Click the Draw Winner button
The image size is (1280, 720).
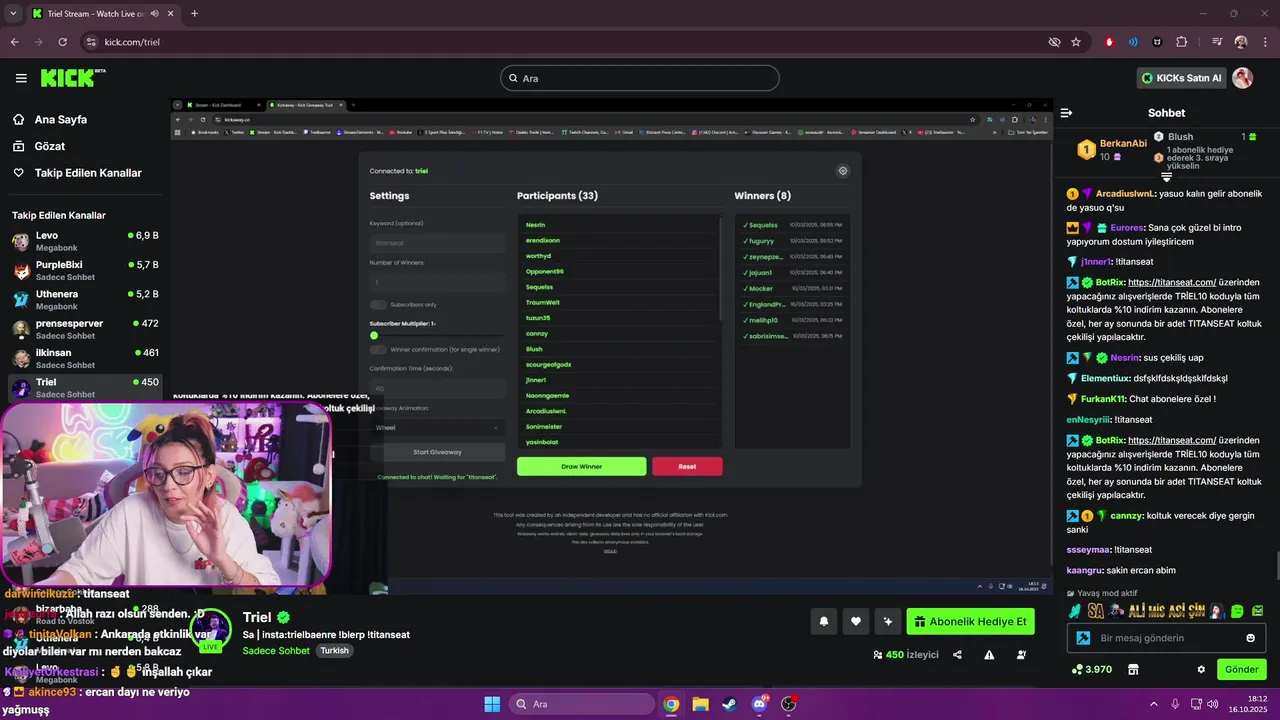581,466
